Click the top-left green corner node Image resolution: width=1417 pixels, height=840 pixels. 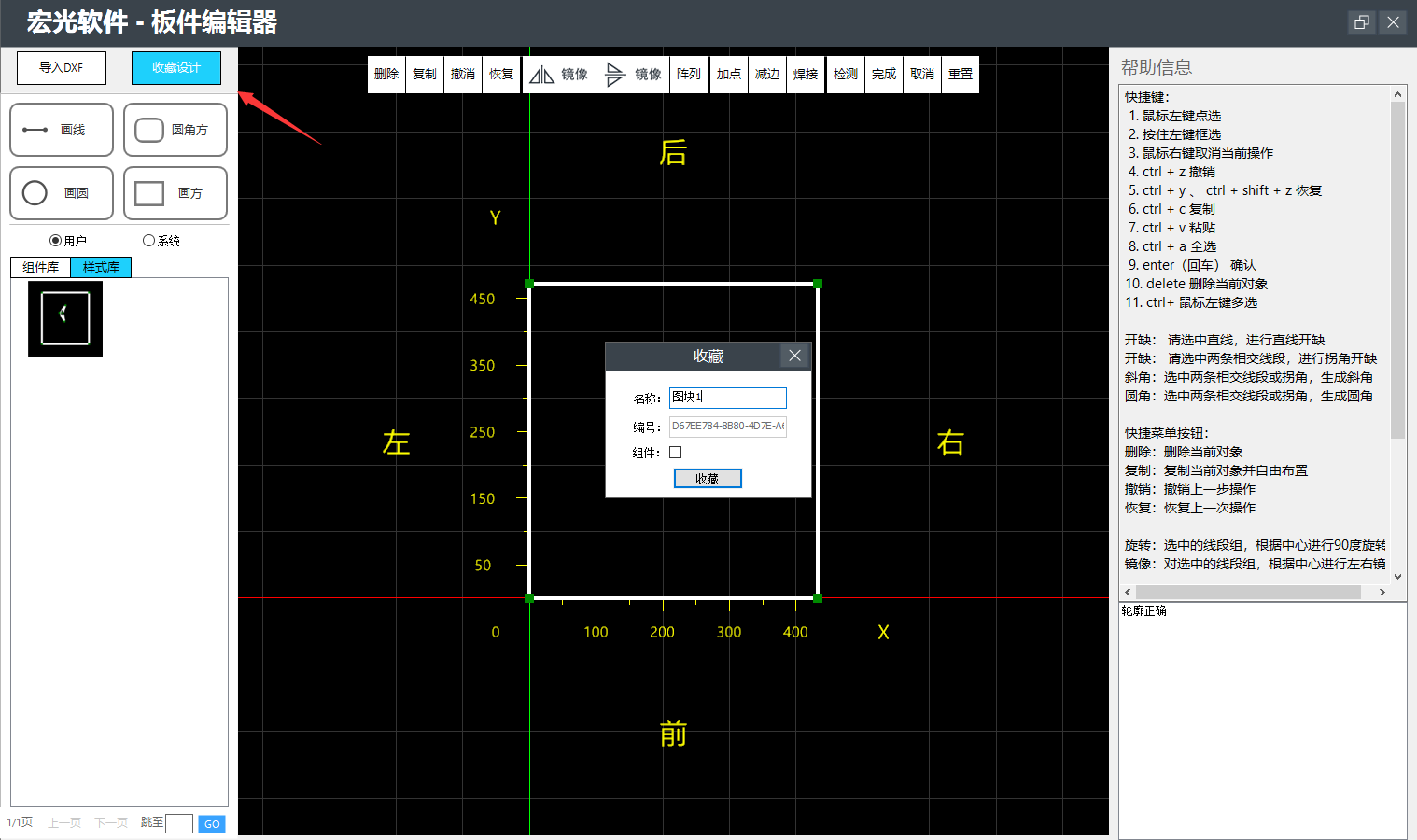tap(529, 284)
